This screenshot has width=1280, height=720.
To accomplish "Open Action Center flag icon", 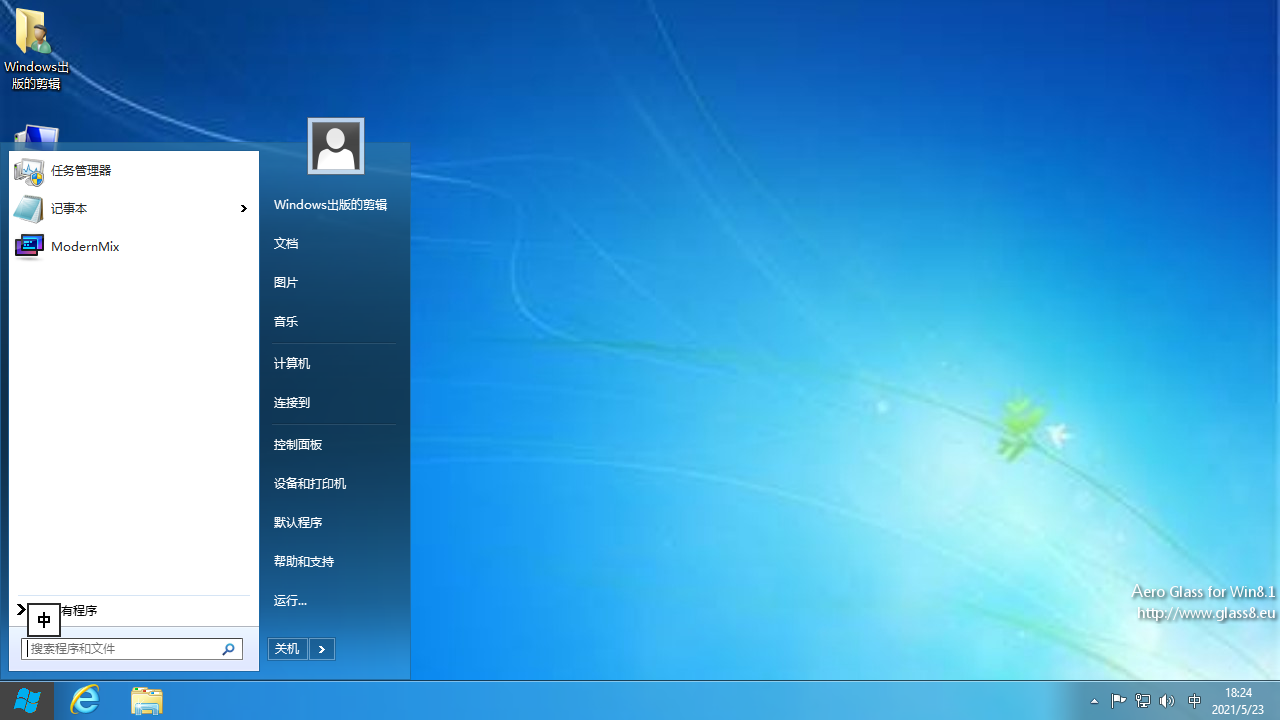I will (x=1119, y=701).
